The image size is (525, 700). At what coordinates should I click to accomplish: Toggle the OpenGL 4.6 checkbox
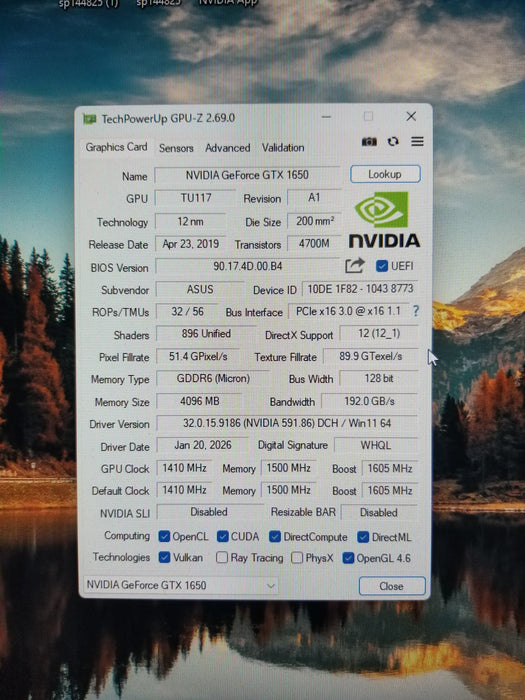pyautogui.click(x=348, y=558)
